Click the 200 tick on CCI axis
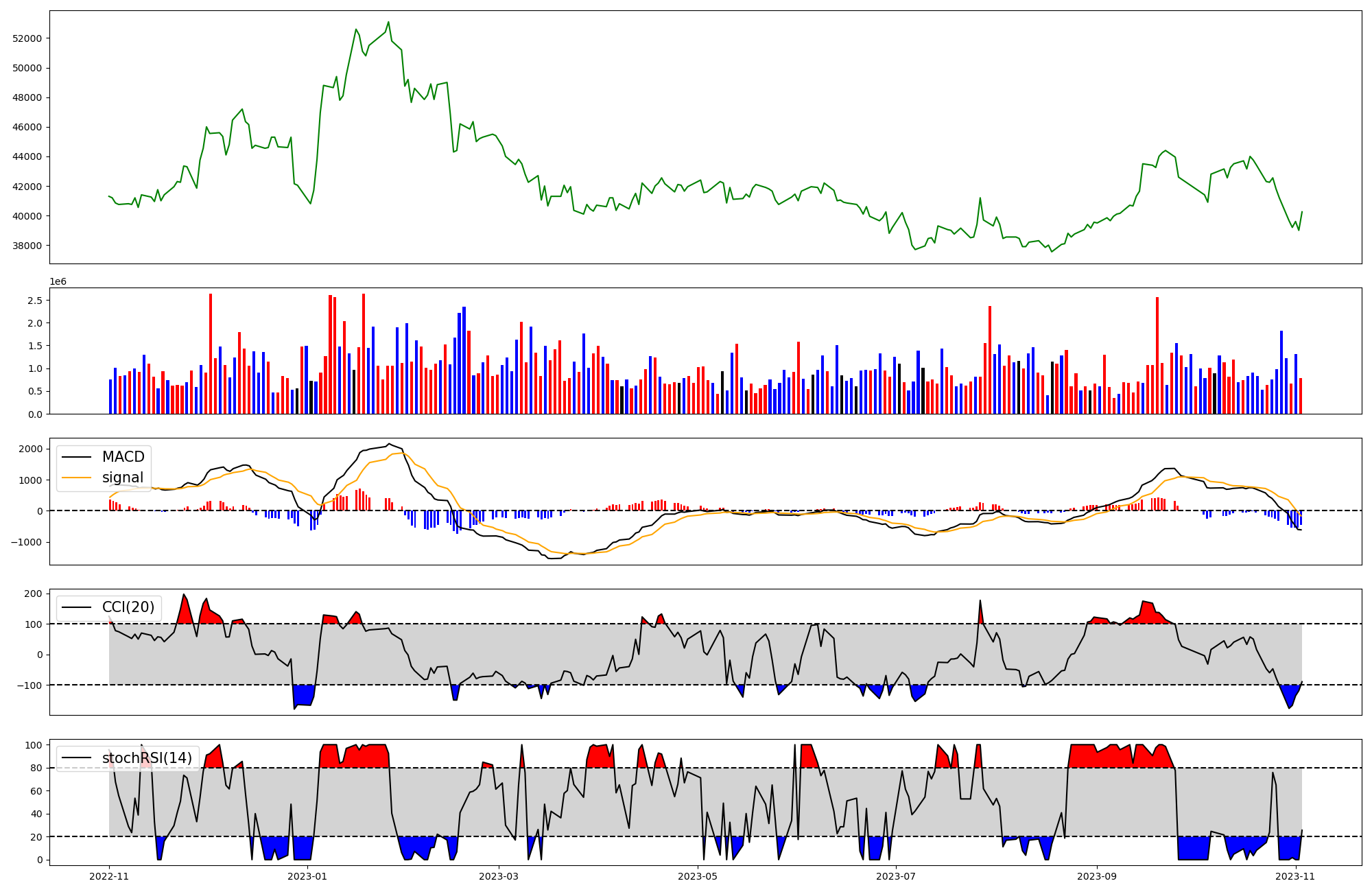Viewport: 1372px width, 892px height. point(34,594)
